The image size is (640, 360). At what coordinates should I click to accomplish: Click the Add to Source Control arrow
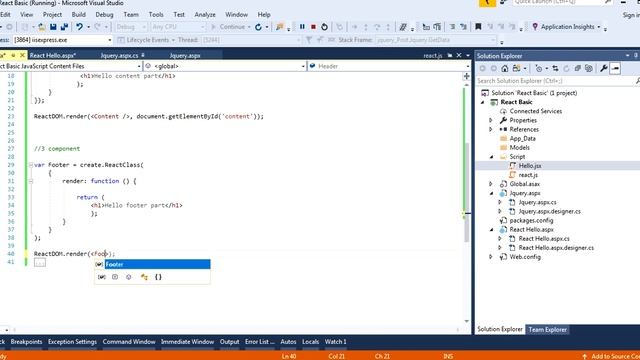coord(584,356)
